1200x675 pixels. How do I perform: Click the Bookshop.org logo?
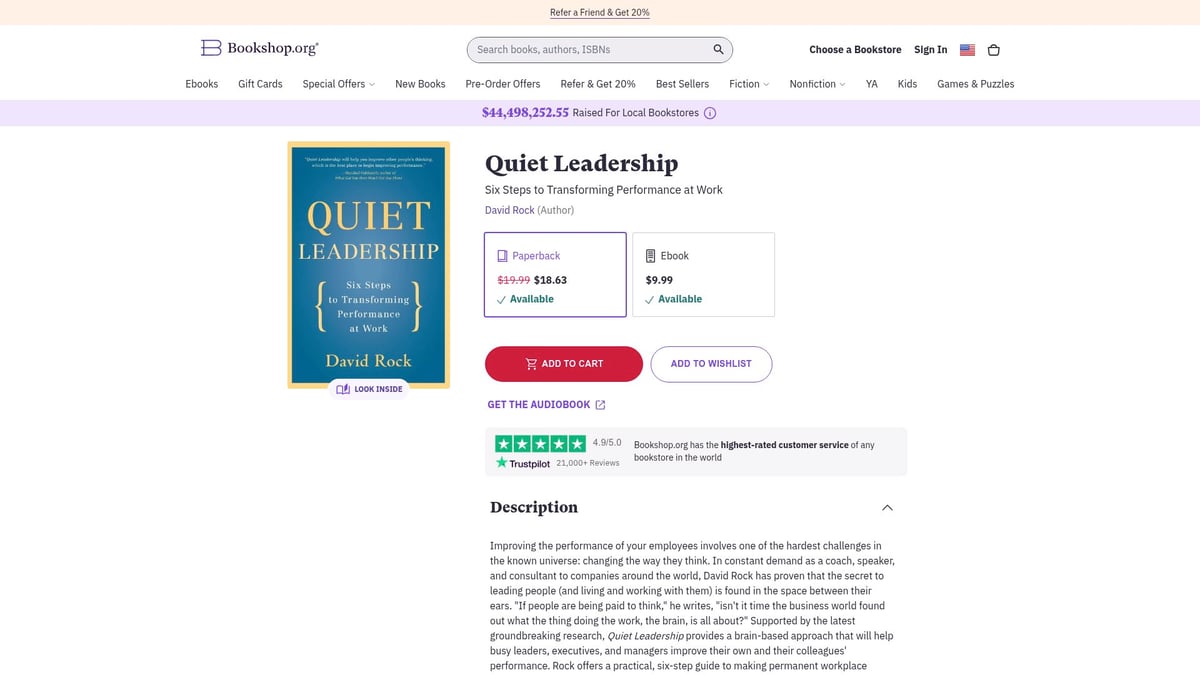pyautogui.click(x=258, y=47)
